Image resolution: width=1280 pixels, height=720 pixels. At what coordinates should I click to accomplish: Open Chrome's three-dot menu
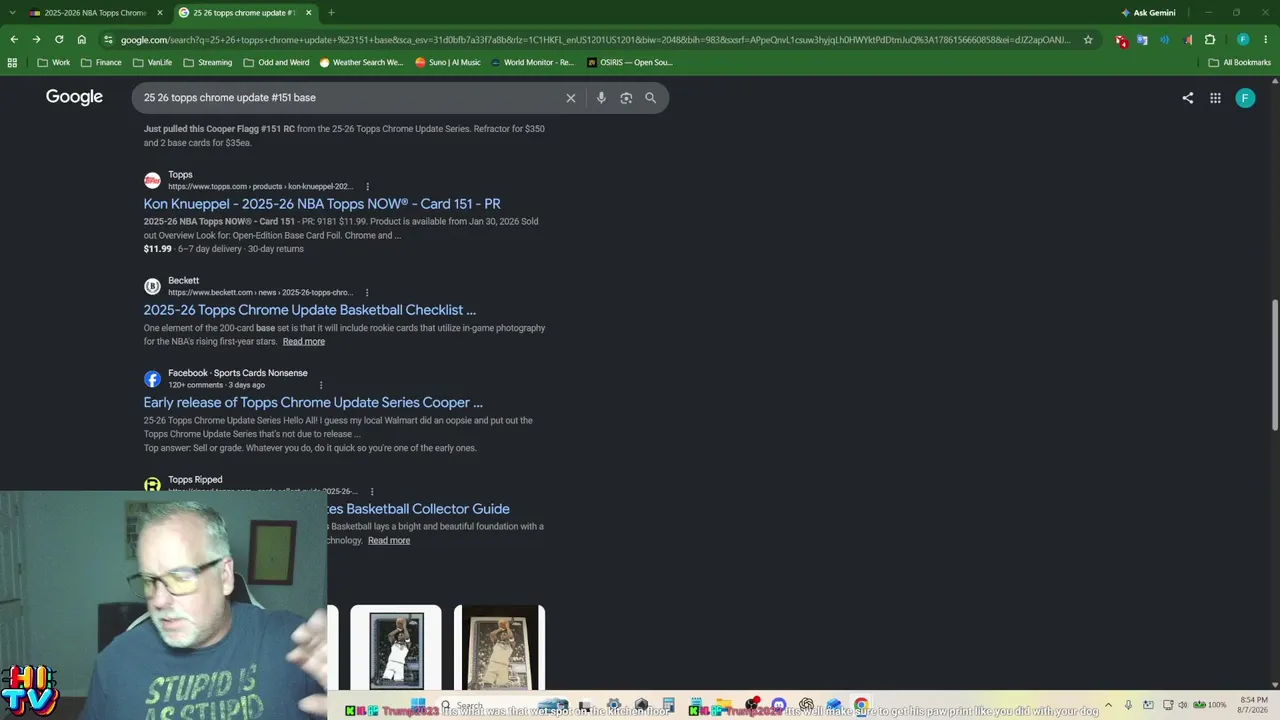pos(1266,40)
